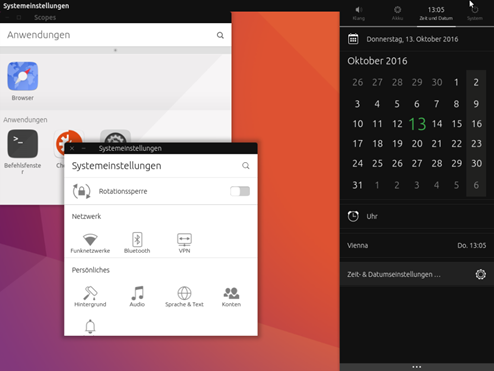
Task: Select October 14 in the calendar
Action: [437, 124]
